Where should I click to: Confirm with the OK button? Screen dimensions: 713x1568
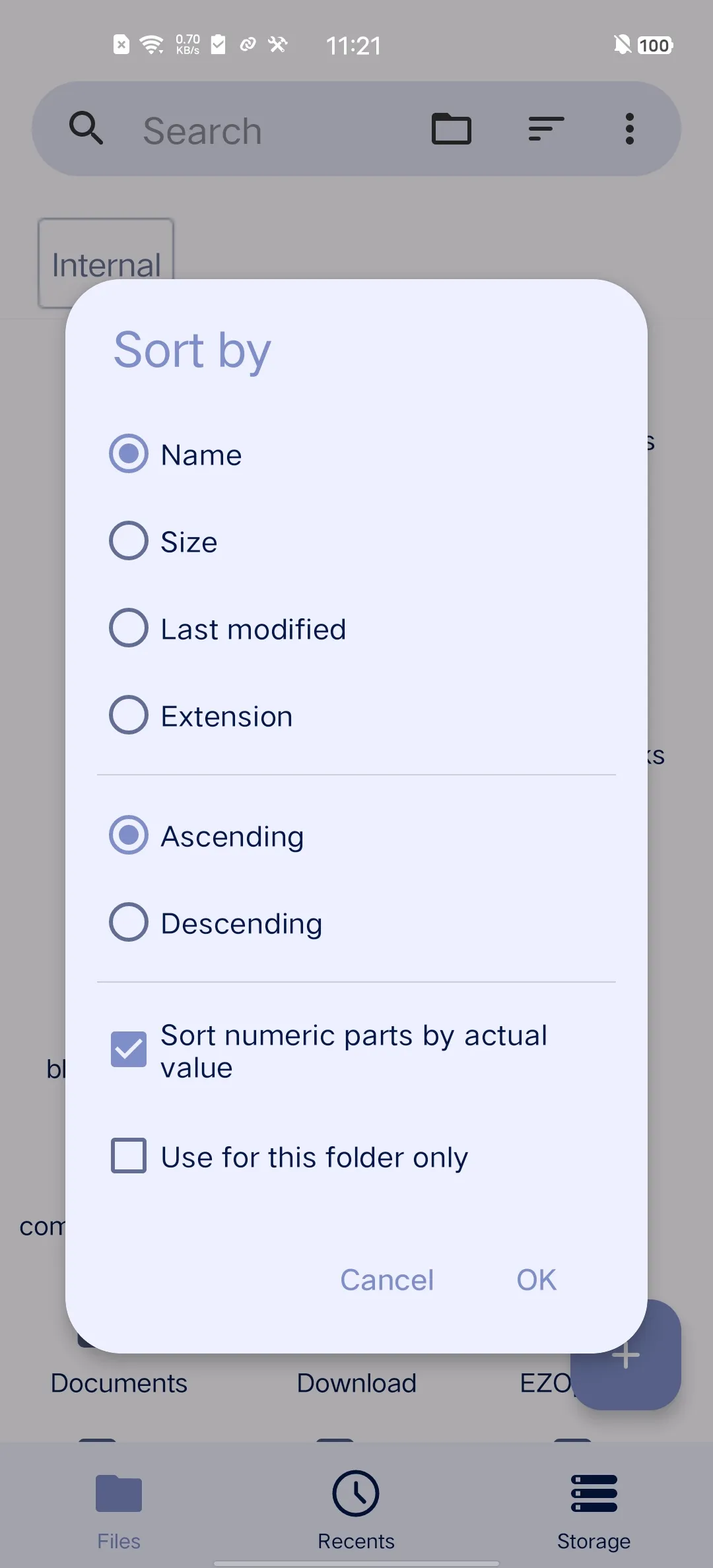click(x=536, y=1280)
